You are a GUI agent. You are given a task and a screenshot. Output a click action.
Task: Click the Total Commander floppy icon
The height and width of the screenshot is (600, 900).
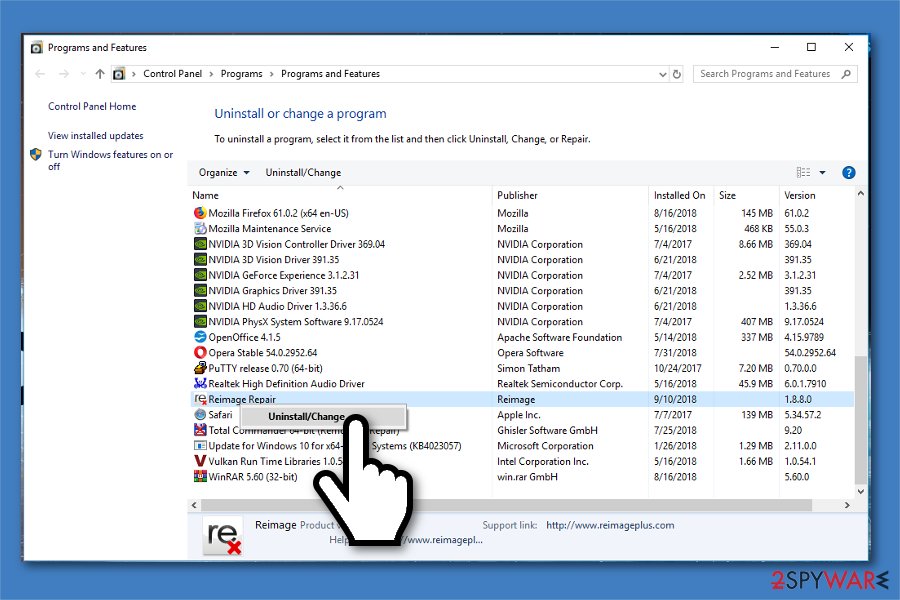coord(200,430)
